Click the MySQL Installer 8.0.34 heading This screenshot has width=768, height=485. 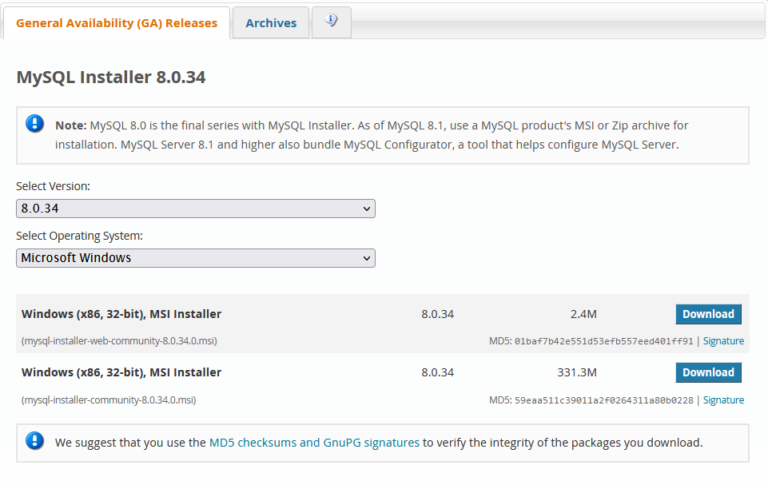(x=111, y=77)
